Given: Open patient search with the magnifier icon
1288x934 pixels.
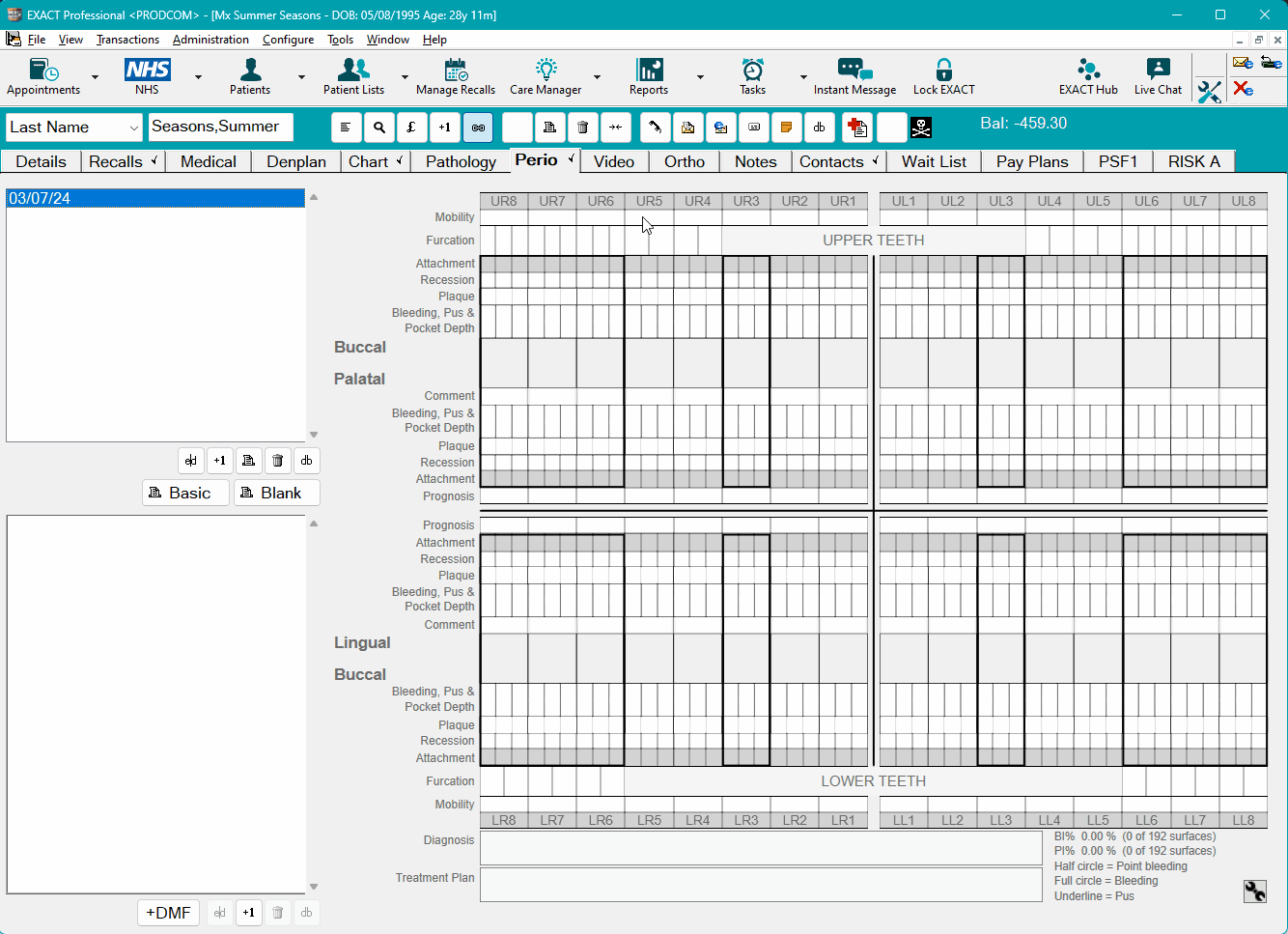Looking at the screenshot, I should [x=379, y=127].
